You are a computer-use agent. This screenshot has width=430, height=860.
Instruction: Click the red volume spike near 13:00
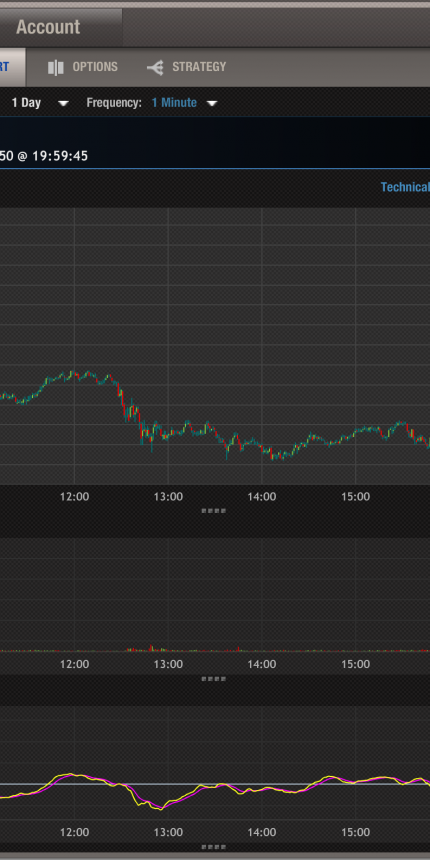click(151, 648)
